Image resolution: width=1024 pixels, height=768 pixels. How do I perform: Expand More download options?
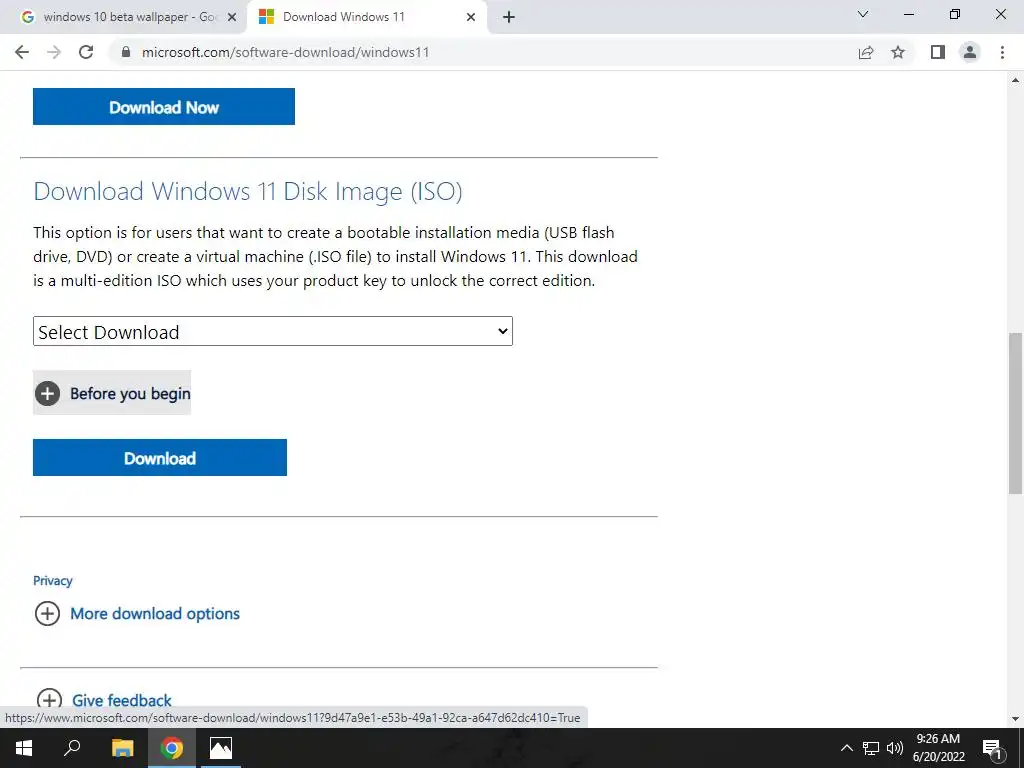click(x=137, y=614)
